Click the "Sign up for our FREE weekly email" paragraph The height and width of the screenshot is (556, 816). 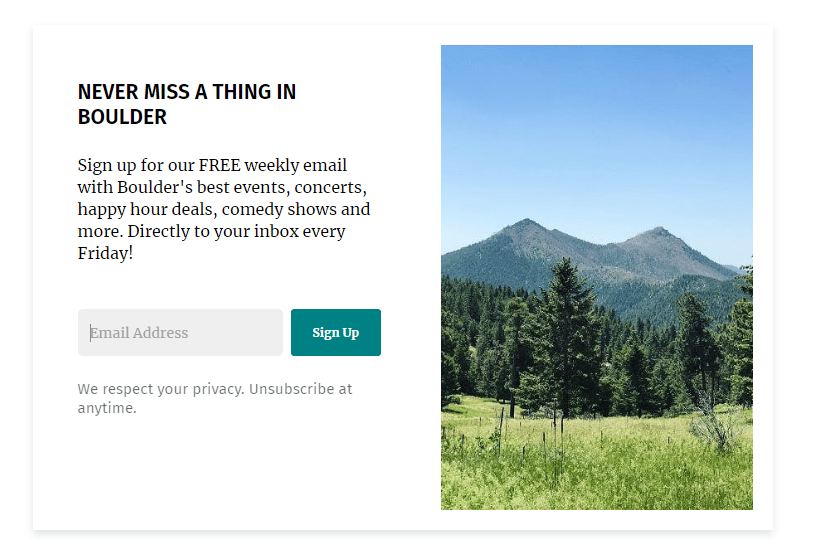224,209
